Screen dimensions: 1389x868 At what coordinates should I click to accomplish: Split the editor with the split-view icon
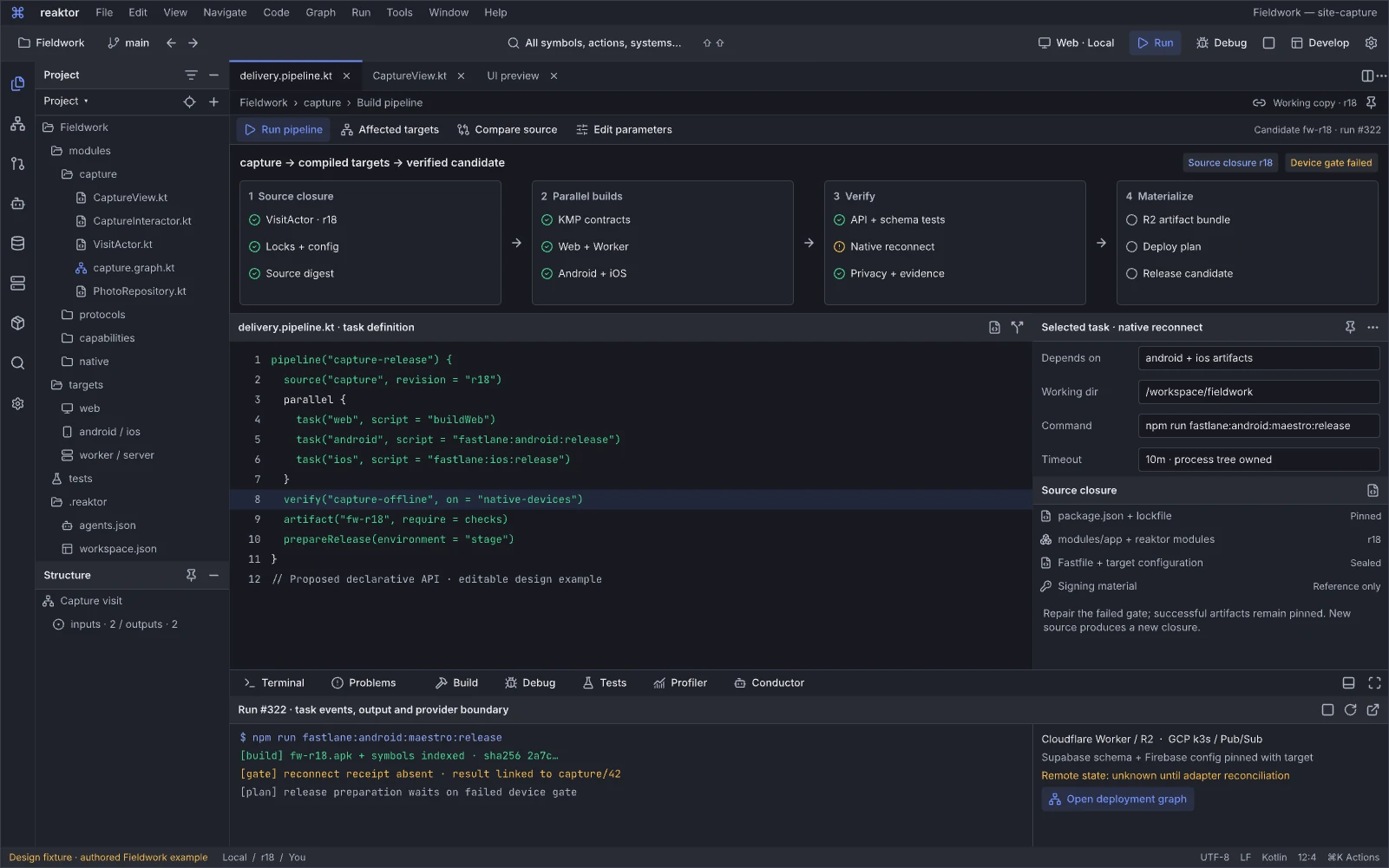(1367, 76)
